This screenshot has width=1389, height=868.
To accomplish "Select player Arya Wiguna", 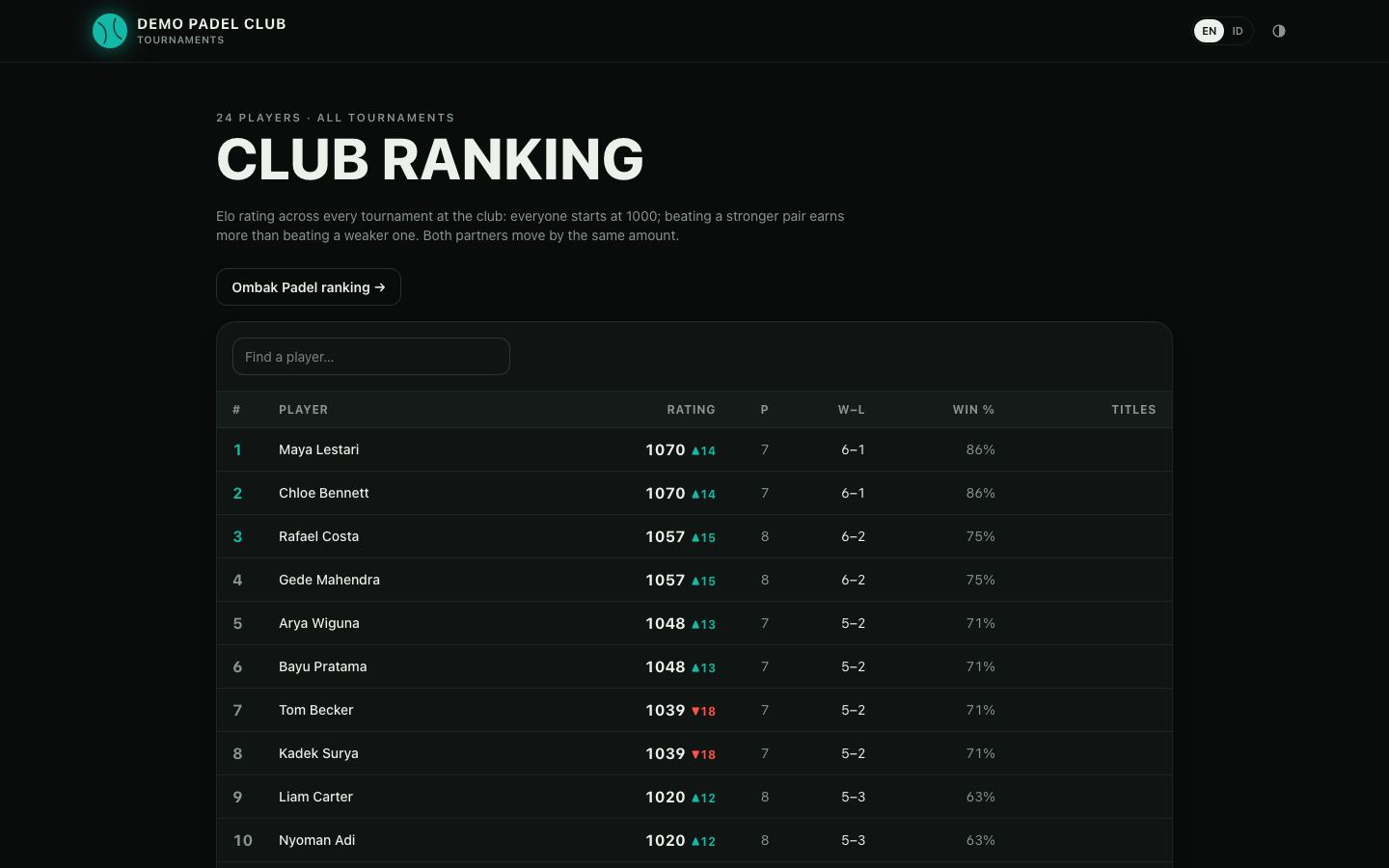I will pyautogui.click(x=319, y=623).
